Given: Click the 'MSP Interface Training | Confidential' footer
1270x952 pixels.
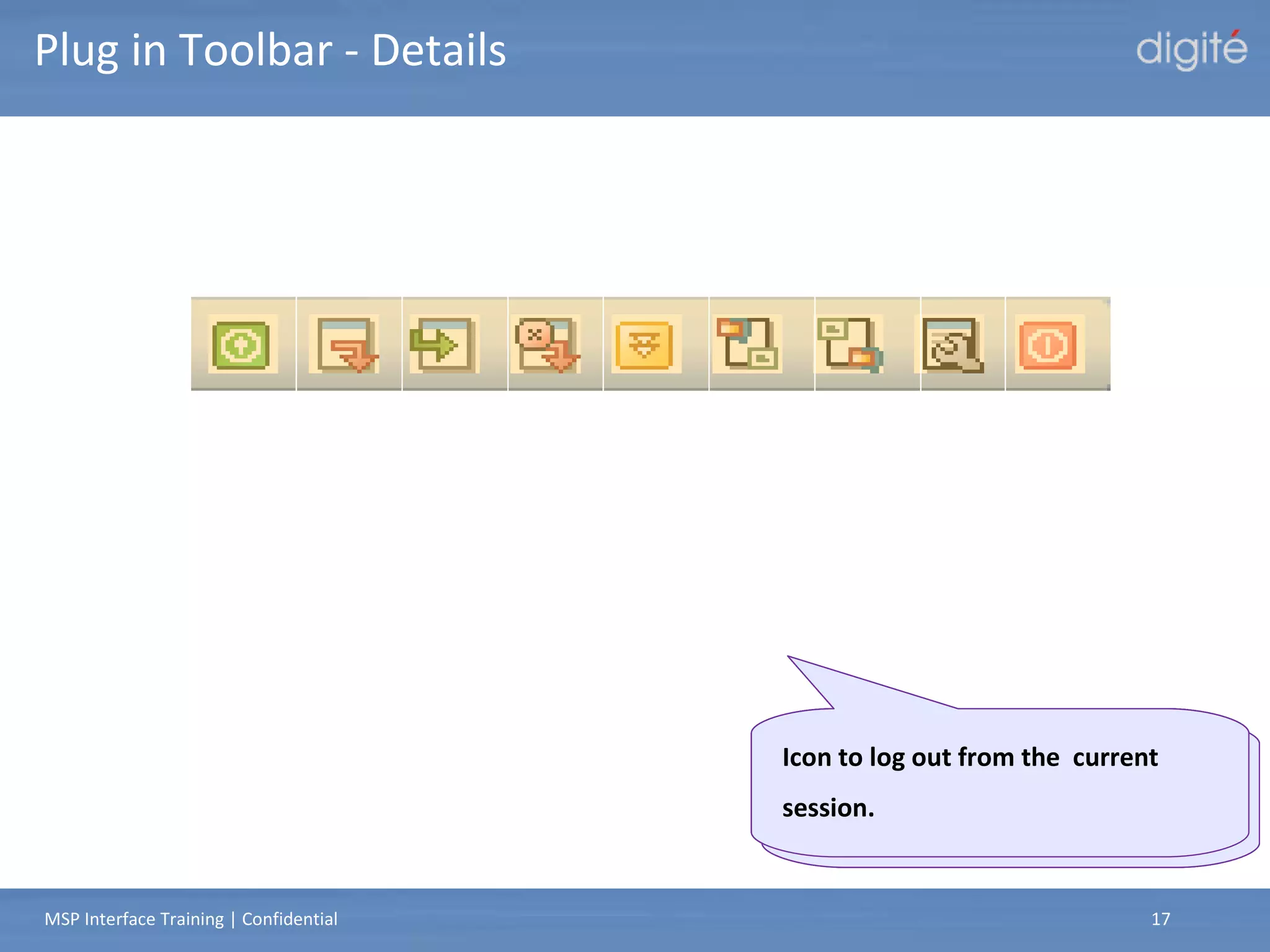Looking at the screenshot, I should click(x=191, y=919).
